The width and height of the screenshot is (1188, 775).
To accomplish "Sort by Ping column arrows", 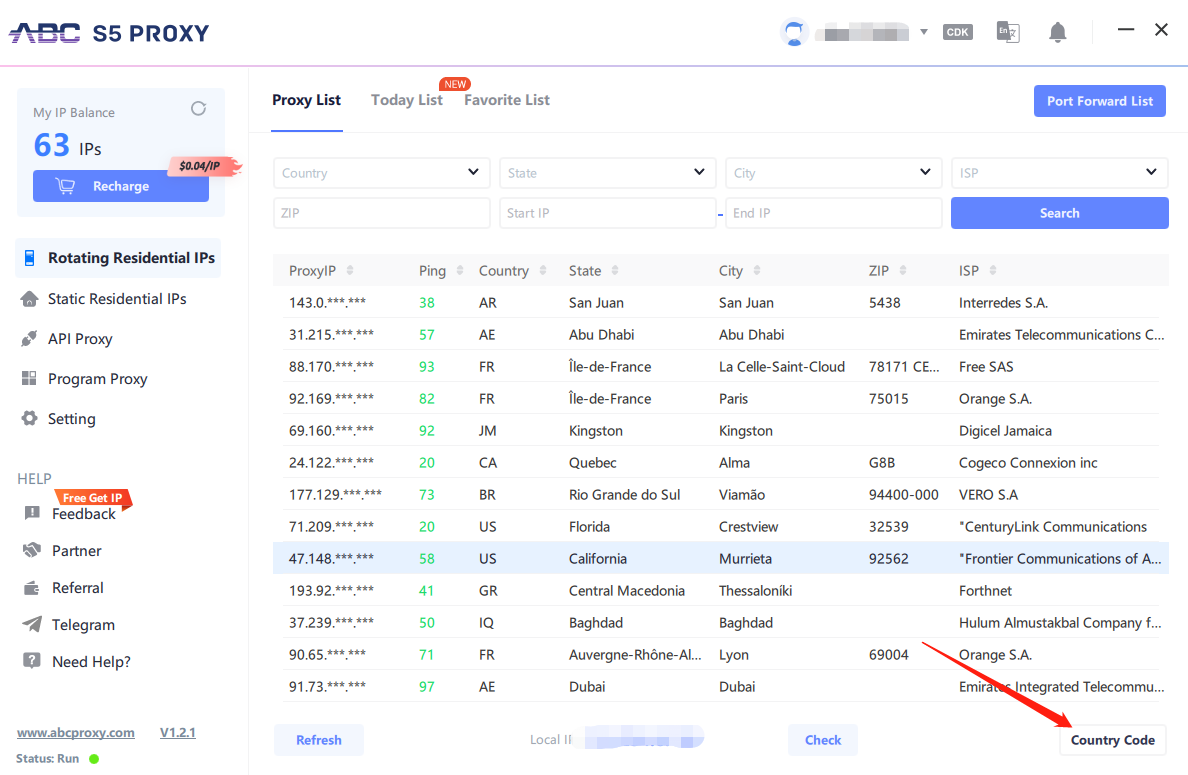I will (x=460, y=270).
